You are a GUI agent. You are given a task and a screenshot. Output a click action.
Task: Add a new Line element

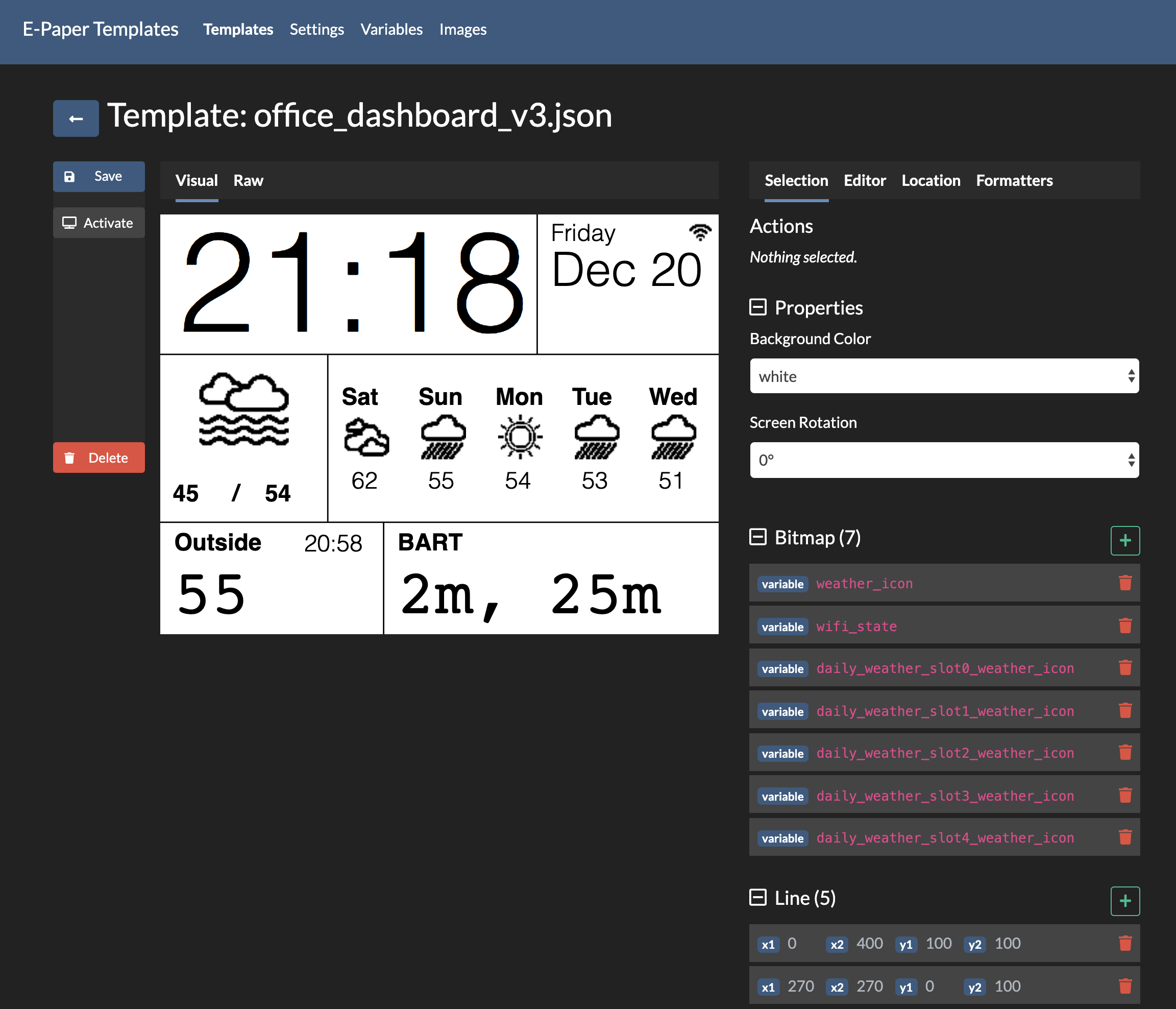pyautogui.click(x=1124, y=901)
